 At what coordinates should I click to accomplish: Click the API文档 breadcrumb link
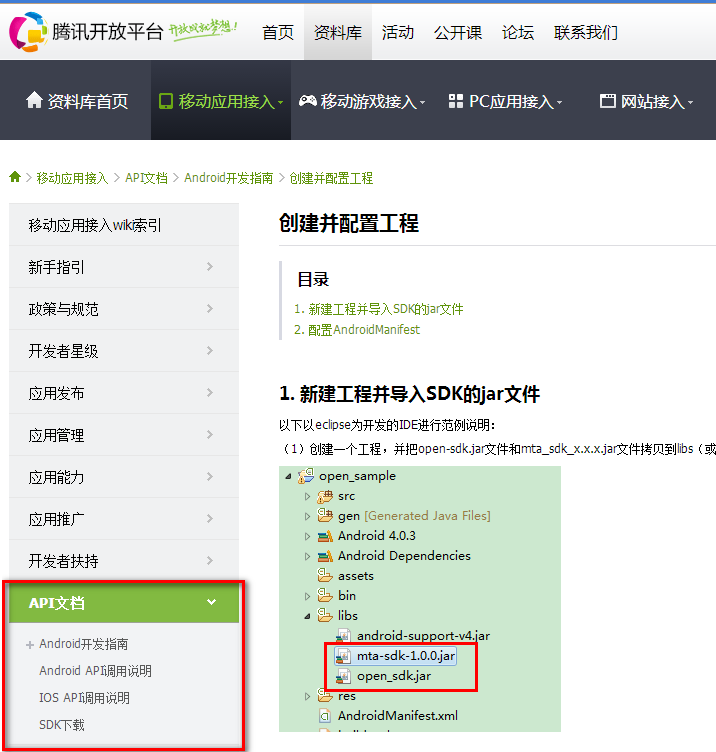(146, 178)
